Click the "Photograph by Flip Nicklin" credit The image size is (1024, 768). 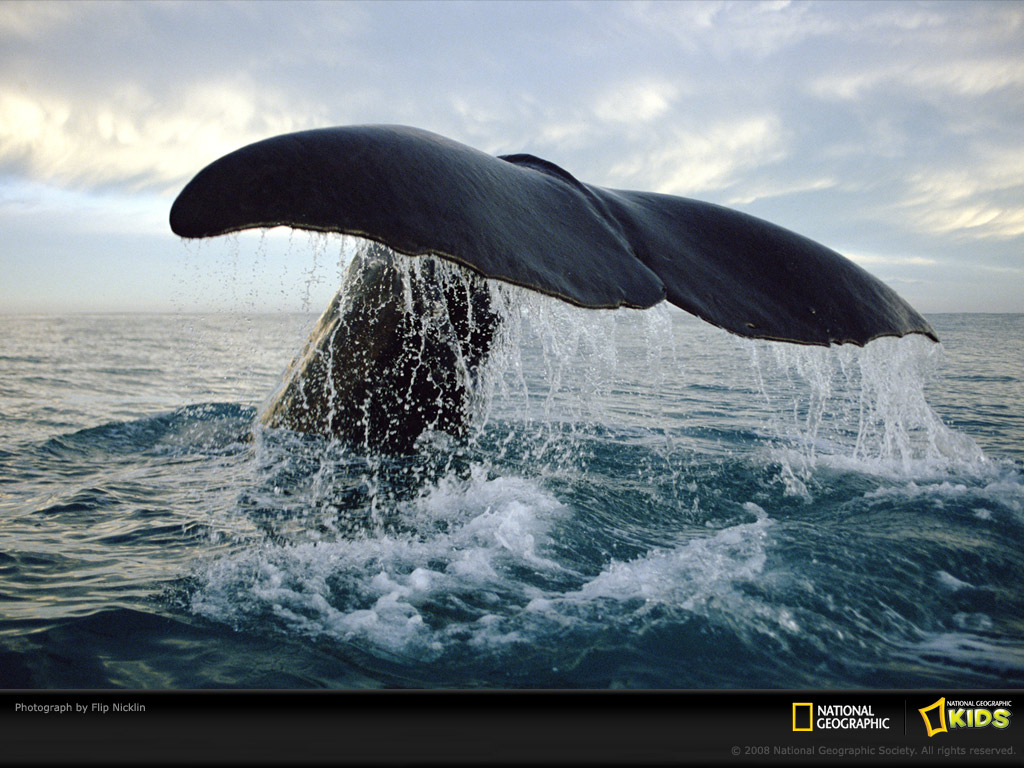(80, 707)
